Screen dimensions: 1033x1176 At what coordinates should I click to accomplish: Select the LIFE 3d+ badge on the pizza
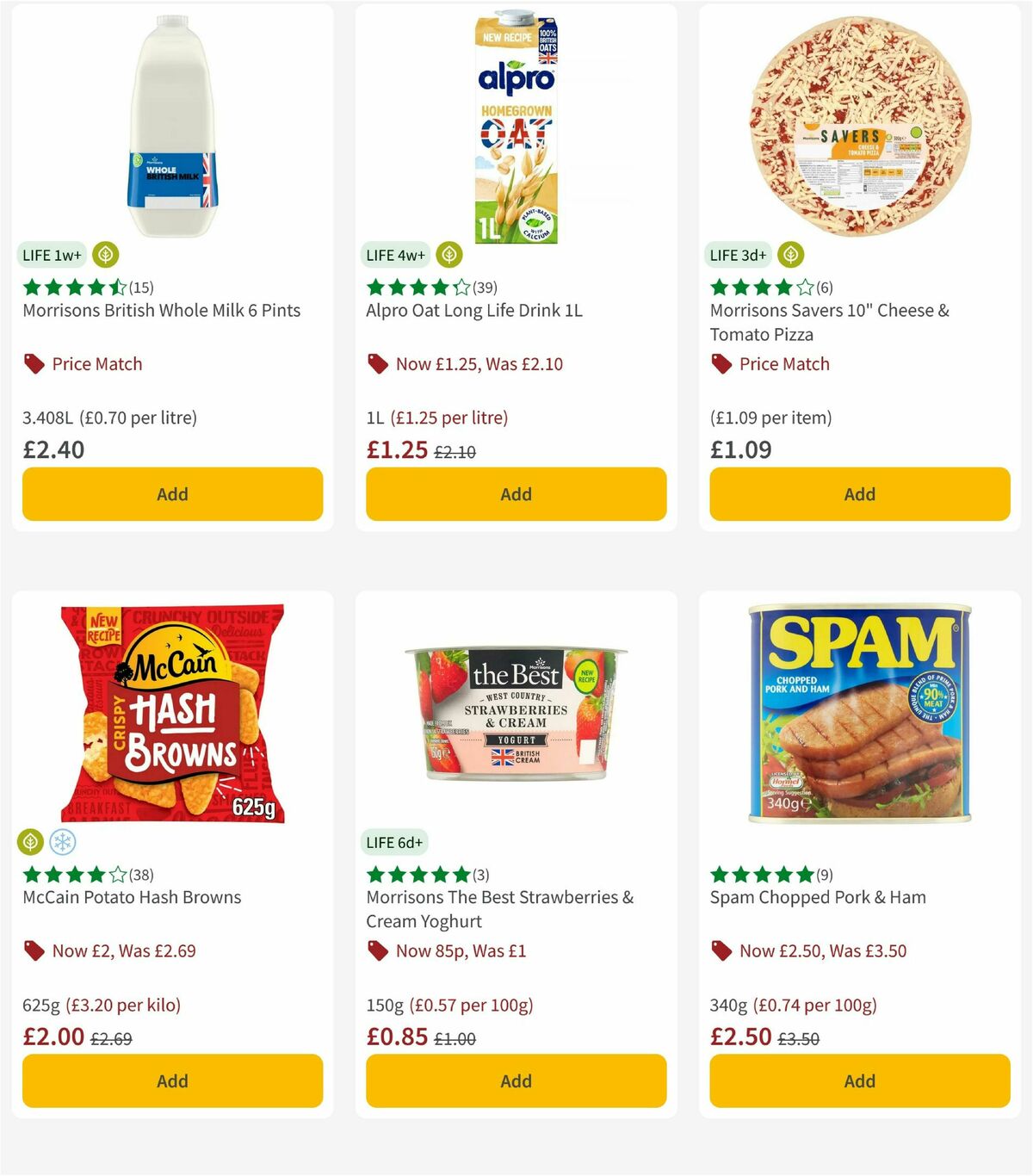(736, 255)
